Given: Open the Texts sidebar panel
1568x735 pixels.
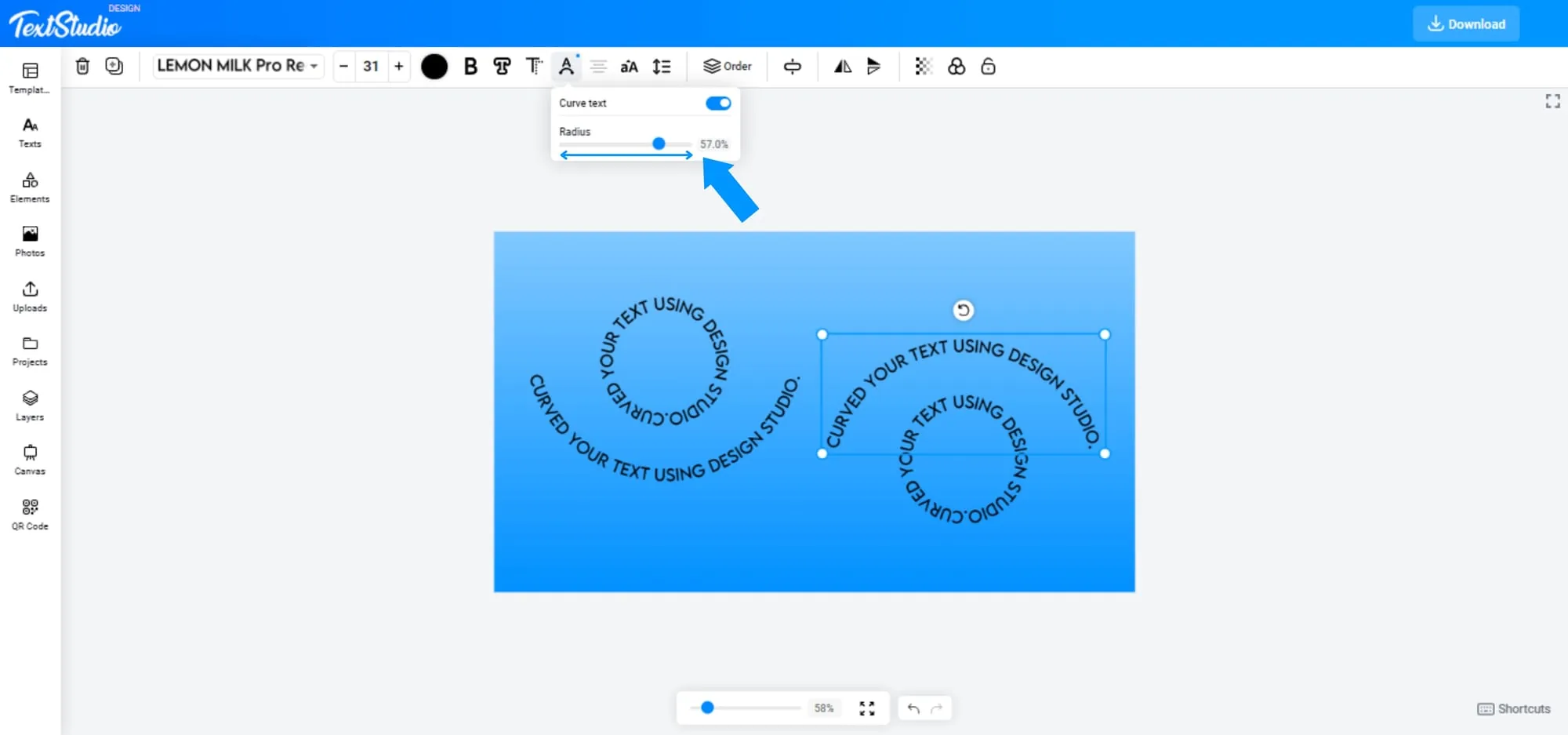Looking at the screenshot, I should (x=30, y=133).
